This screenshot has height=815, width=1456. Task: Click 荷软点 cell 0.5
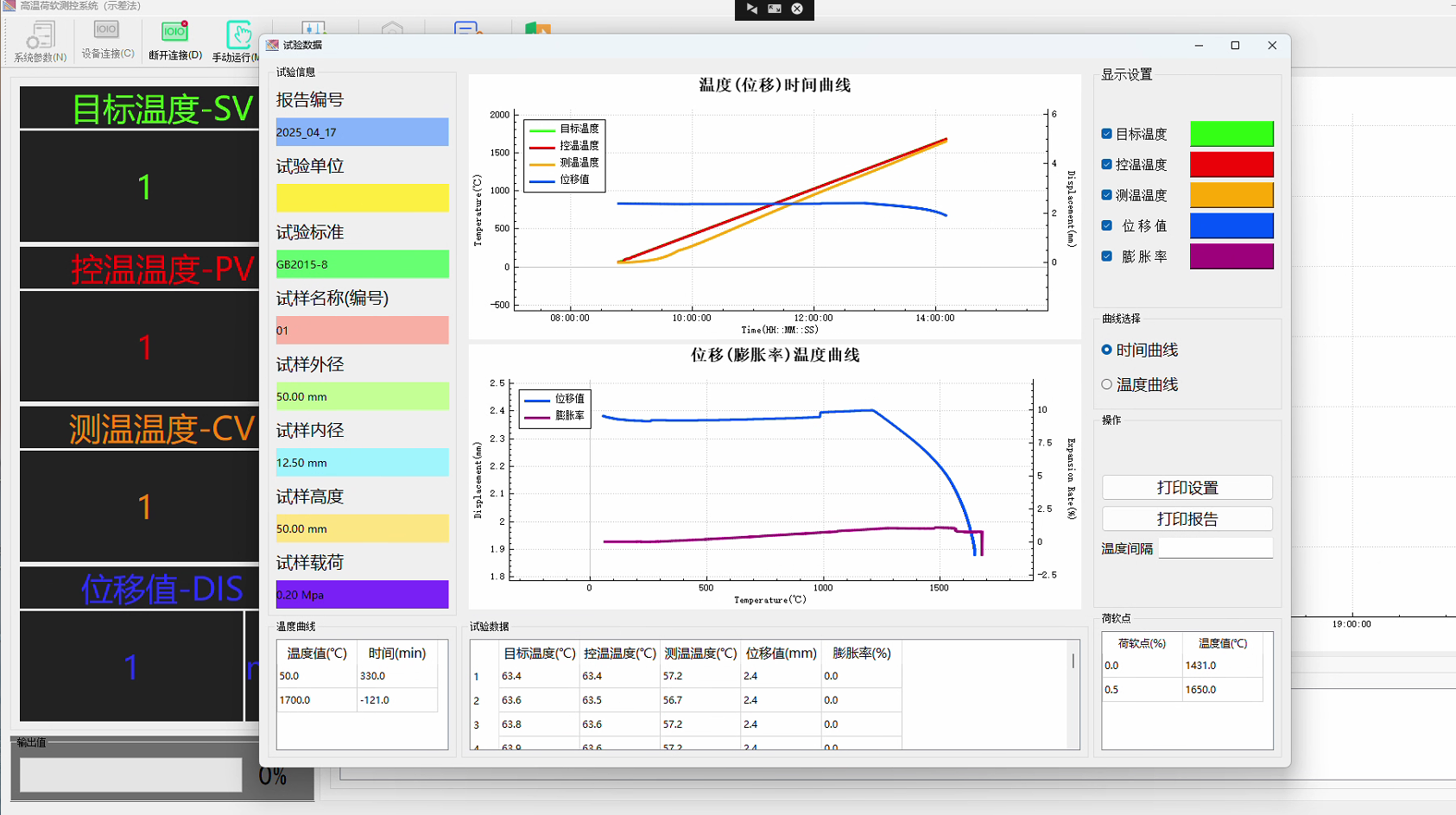[x=1142, y=690]
